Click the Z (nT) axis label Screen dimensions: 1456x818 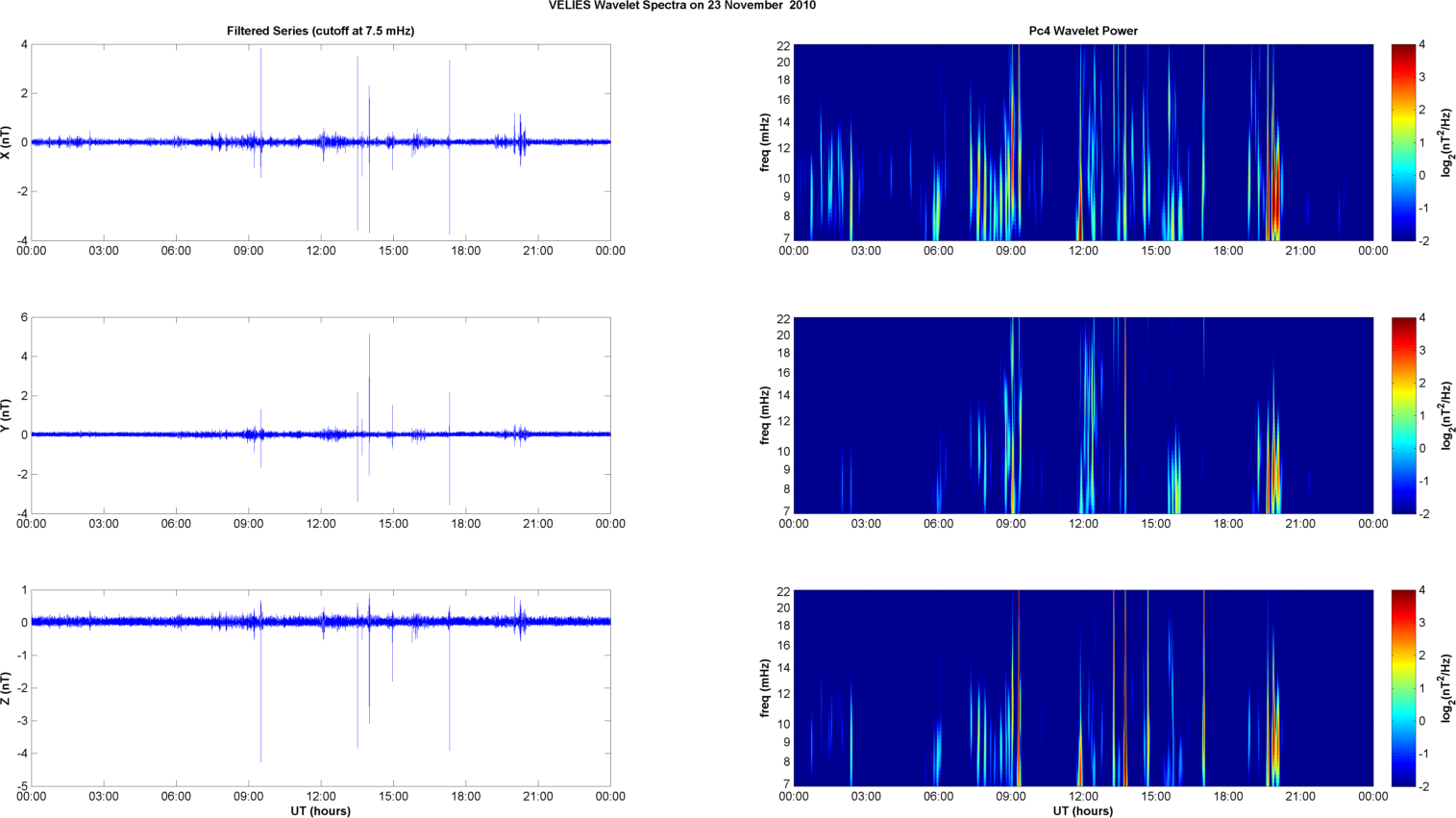pos(7,688)
